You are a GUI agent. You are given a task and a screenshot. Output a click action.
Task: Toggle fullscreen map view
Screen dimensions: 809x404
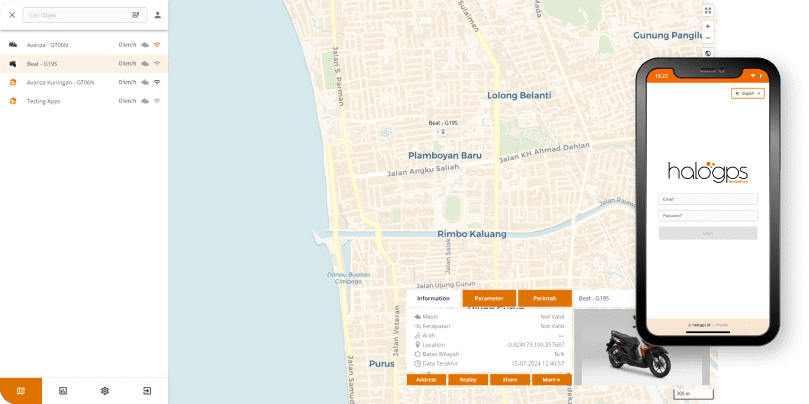coord(708,10)
